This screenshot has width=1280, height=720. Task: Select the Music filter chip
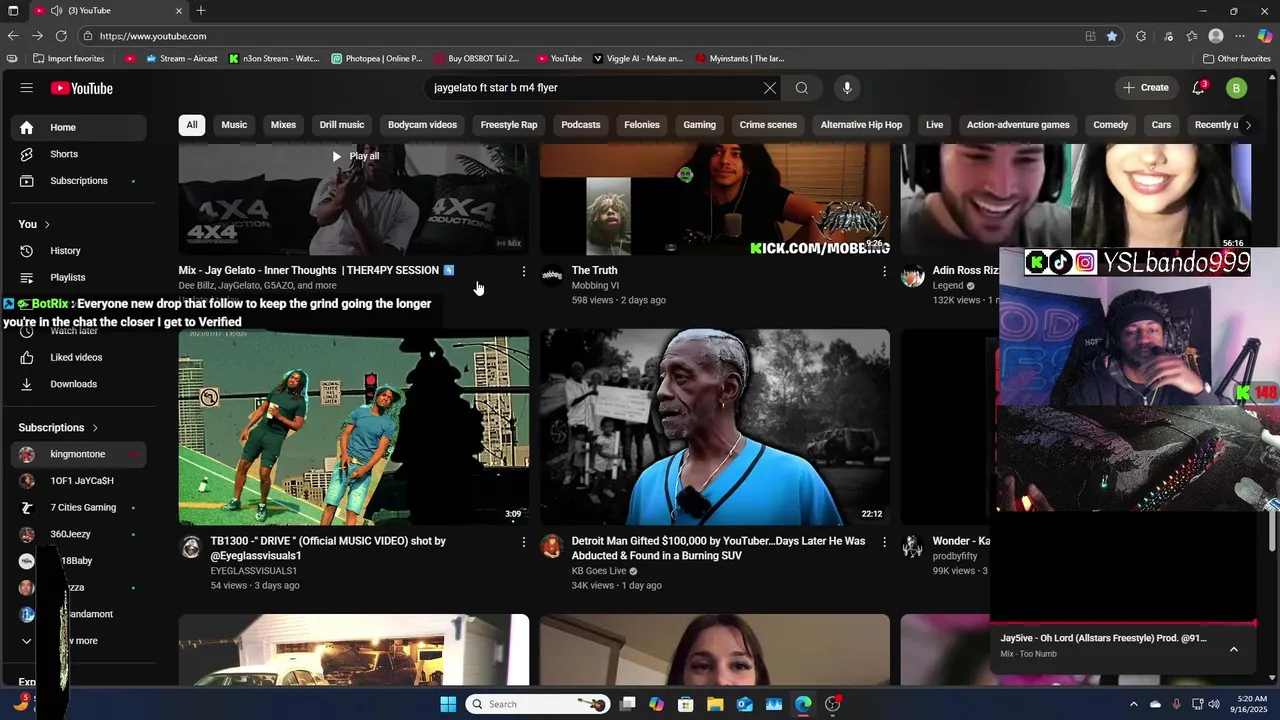coord(234,125)
